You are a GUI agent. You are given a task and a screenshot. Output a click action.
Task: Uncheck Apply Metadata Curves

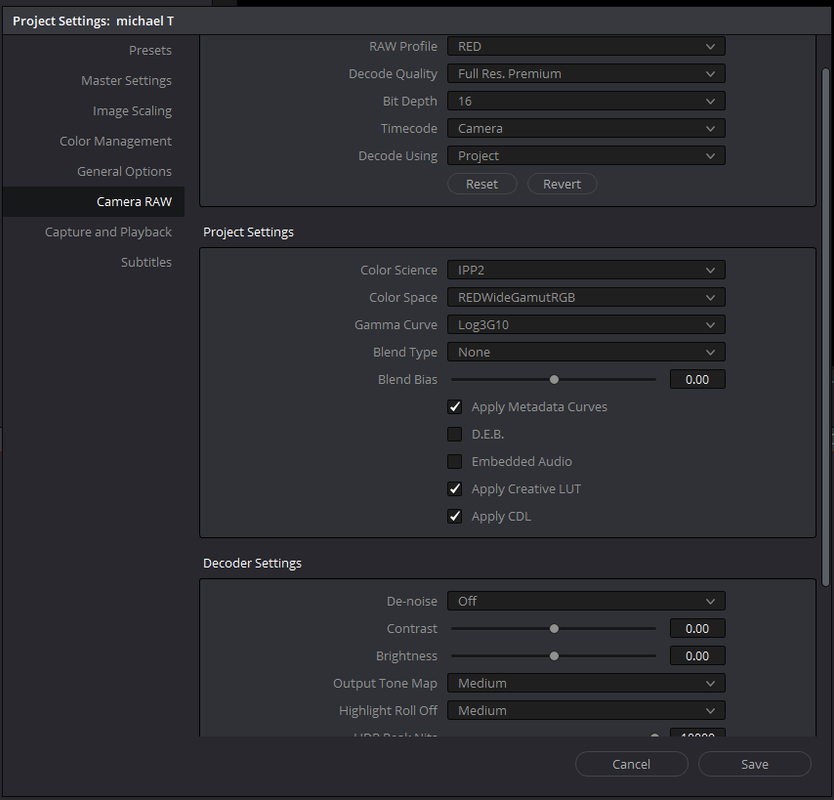[455, 407]
